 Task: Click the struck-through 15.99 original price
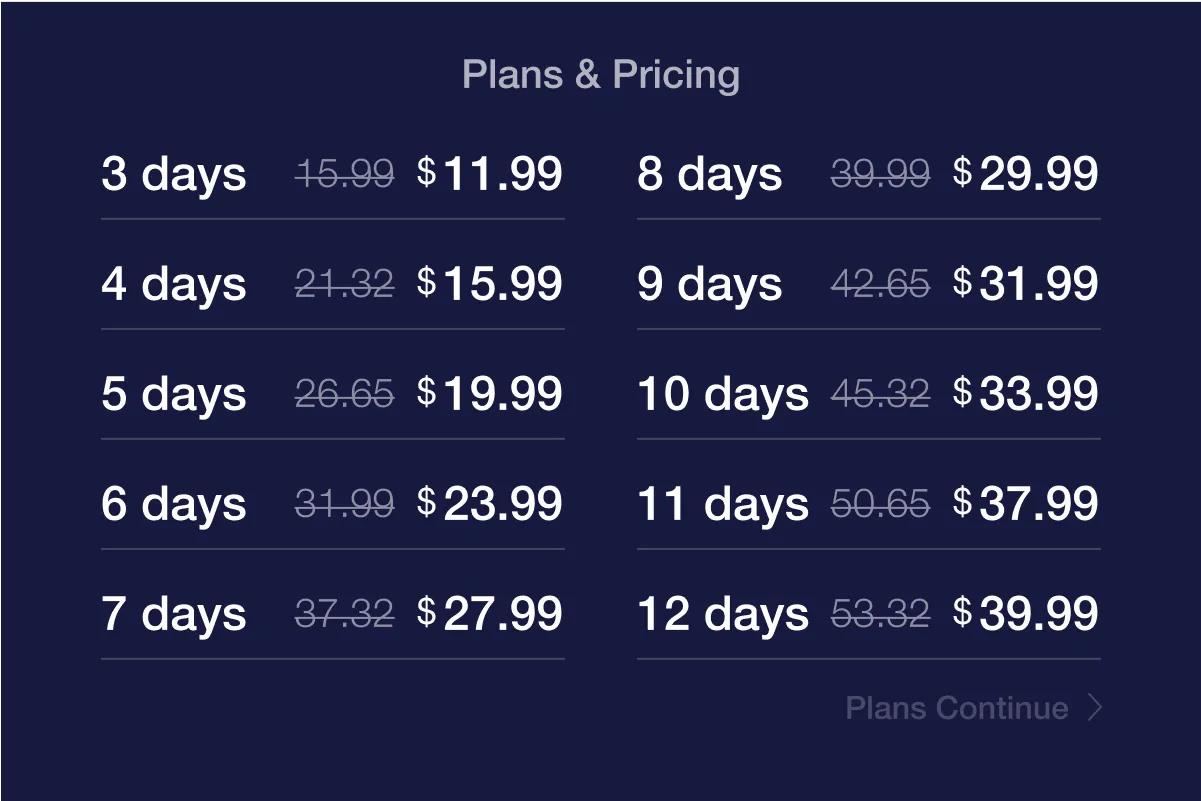(x=344, y=174)
